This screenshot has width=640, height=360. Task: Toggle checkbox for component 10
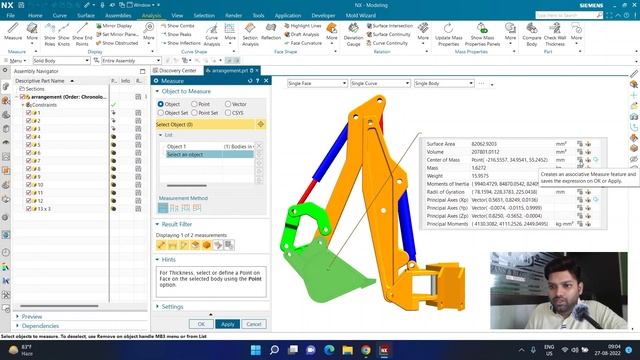[28, 184]
